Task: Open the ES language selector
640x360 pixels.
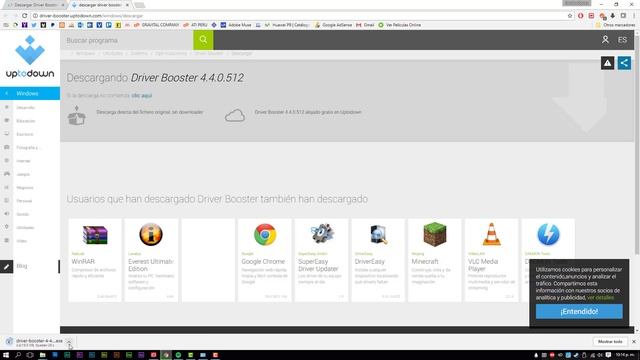Action: [x=622, y=40]
